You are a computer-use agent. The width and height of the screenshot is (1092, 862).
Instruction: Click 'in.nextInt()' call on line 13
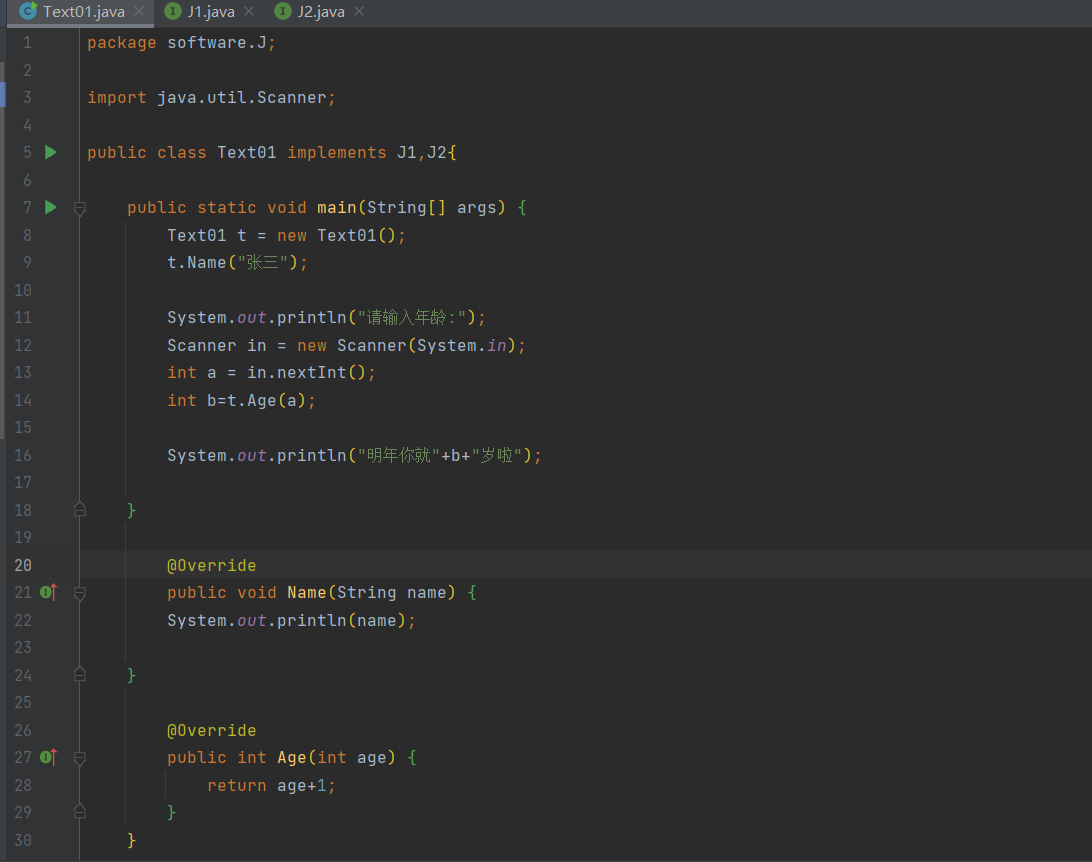pos(306,373)
